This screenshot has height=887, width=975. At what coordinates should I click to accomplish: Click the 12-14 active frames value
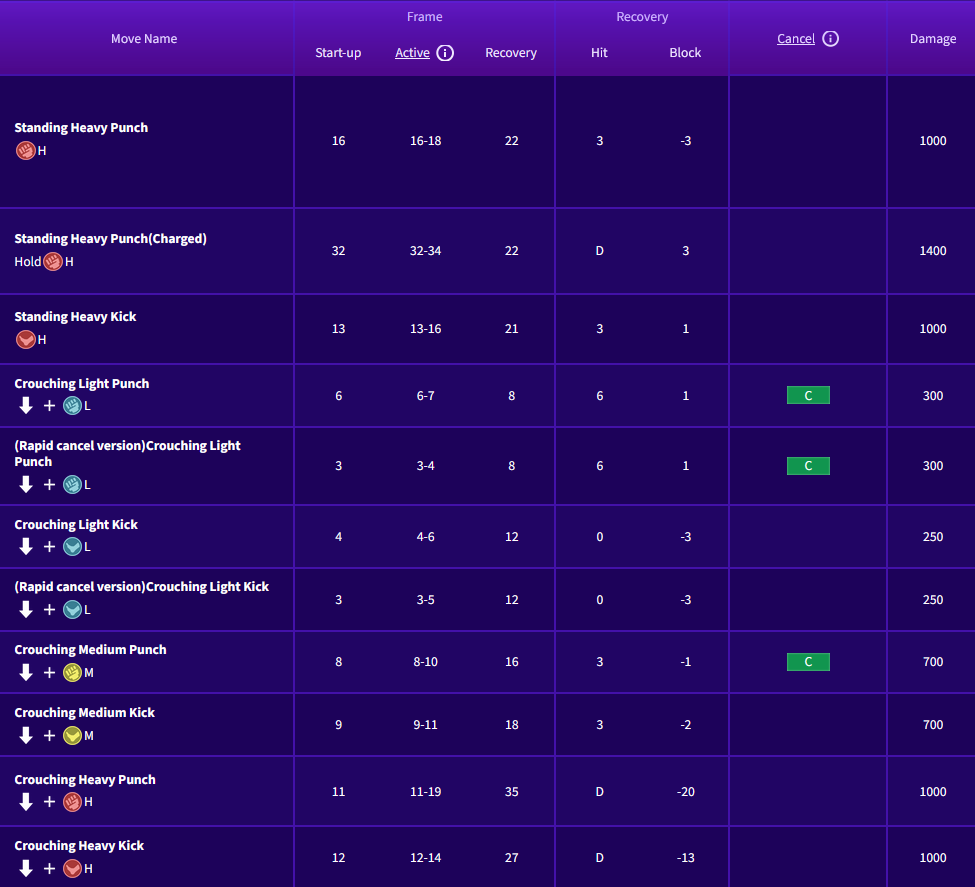point(425,858)
